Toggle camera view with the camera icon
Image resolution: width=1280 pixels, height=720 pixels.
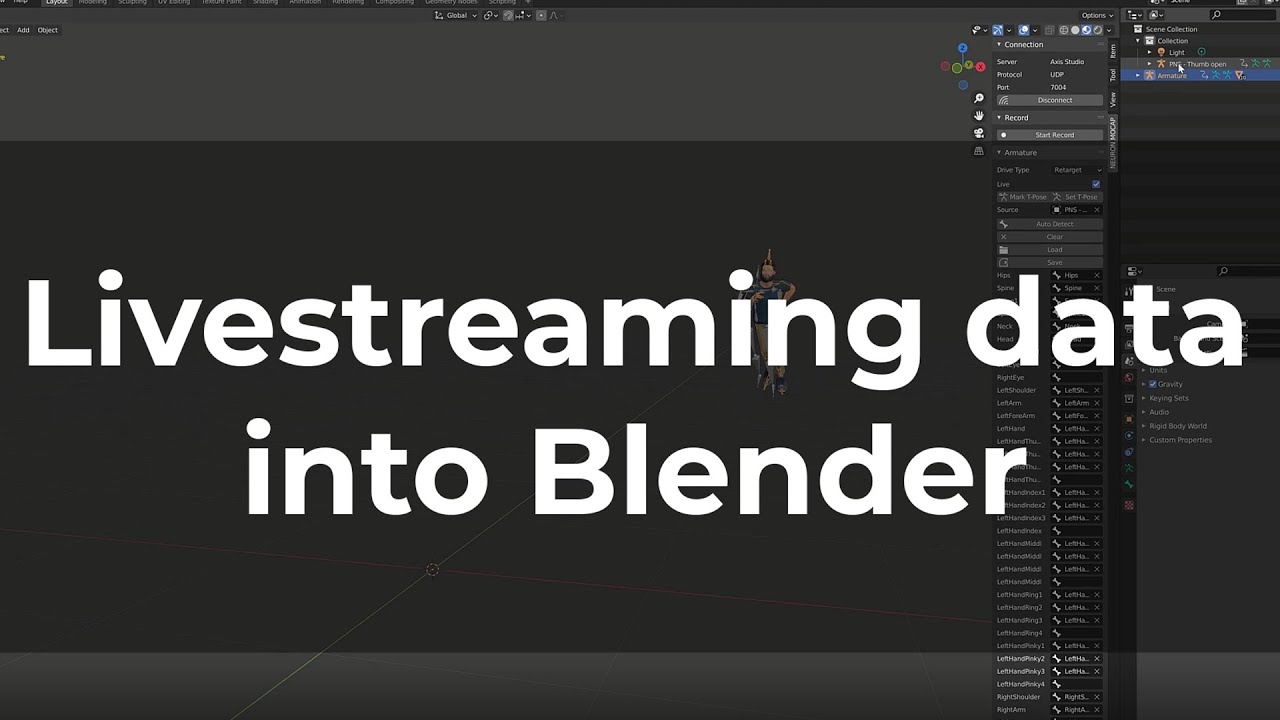[x=979, y=133]
